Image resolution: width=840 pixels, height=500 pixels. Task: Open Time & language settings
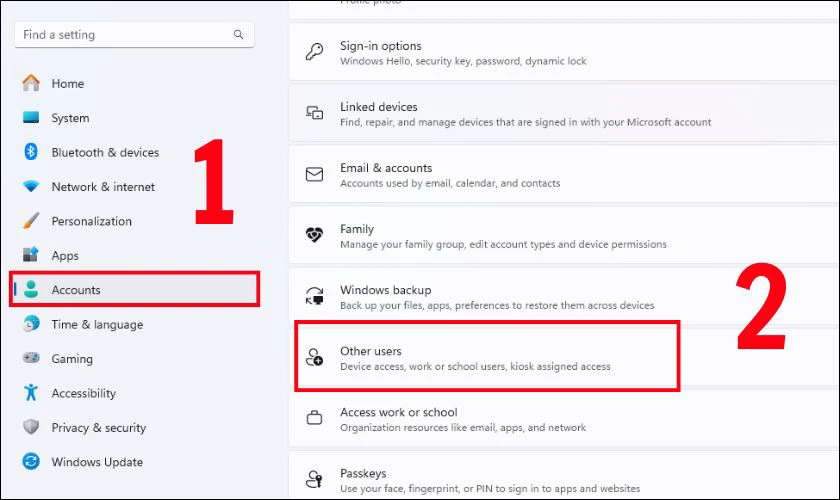coord(134,324)
